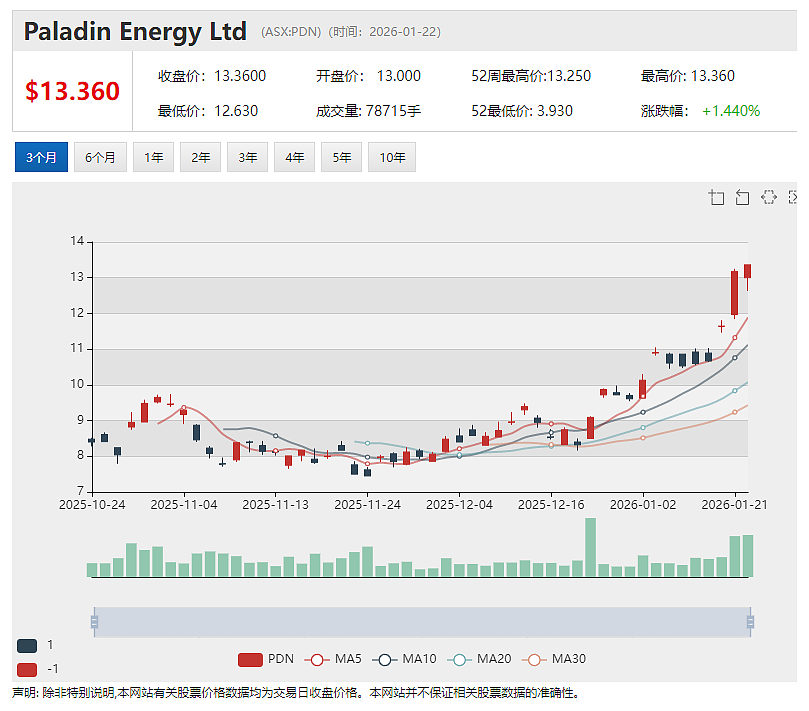The image size is (809, 711).
Task: Toggle the PDN candlestick series in legend
Action: pos(266,659)
